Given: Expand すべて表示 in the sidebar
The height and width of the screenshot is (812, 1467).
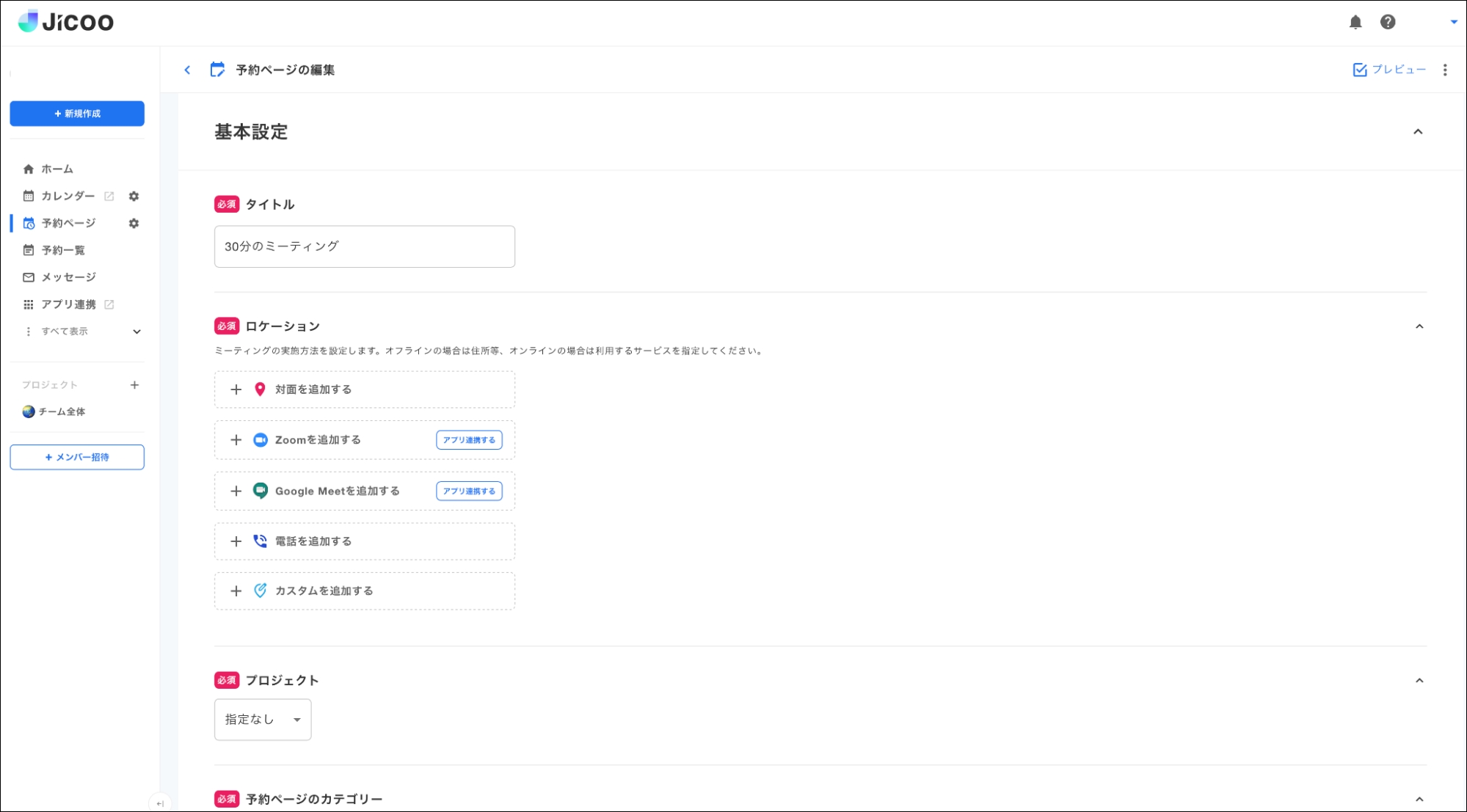Looking at the screenshot, I should click(x=136, y=332).
